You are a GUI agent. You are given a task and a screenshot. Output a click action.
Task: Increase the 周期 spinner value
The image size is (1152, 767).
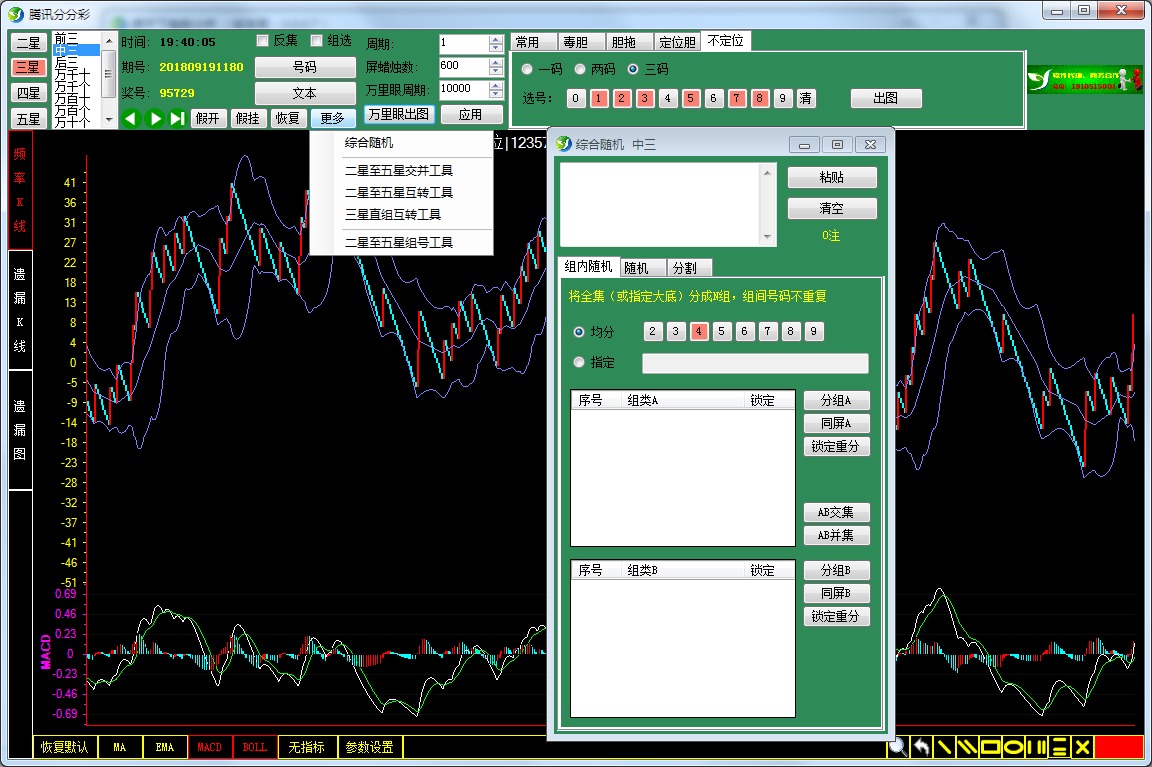496,40
